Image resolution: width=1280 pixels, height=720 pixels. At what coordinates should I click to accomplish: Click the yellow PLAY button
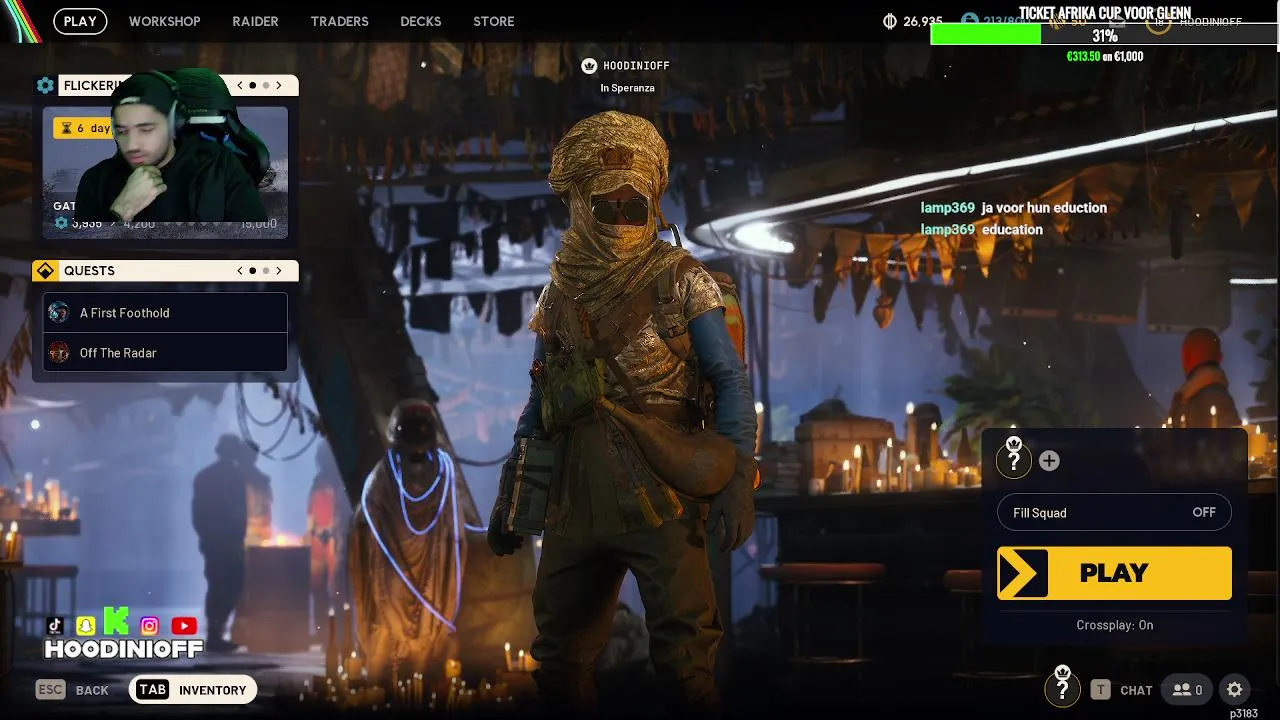click(1114, 573)
